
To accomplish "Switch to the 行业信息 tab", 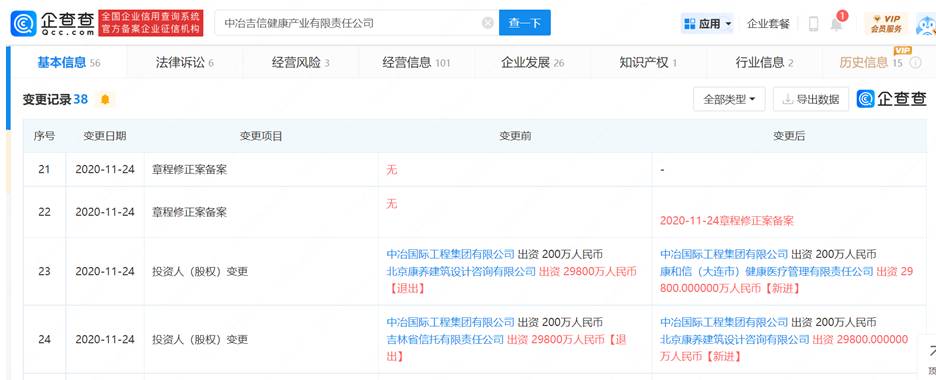I will (x=764, y=63).
